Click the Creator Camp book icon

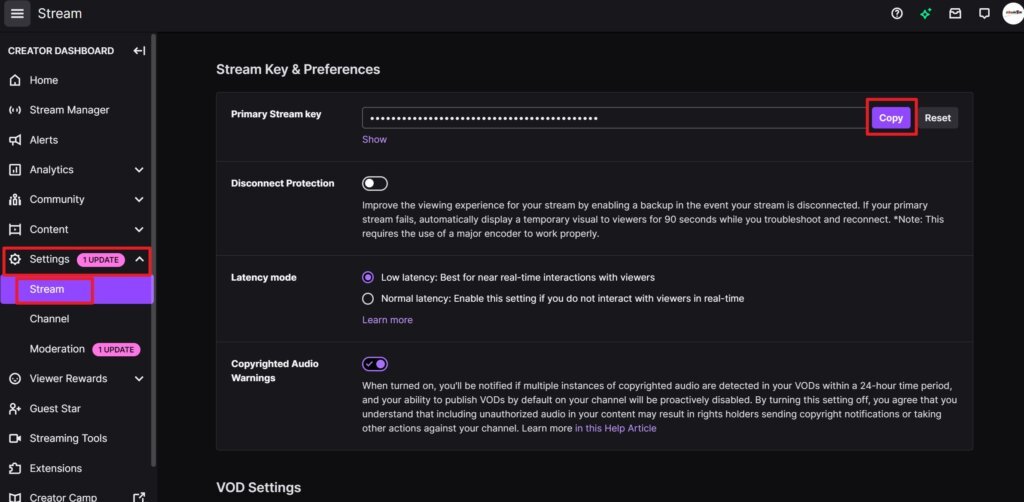[15, 497]
